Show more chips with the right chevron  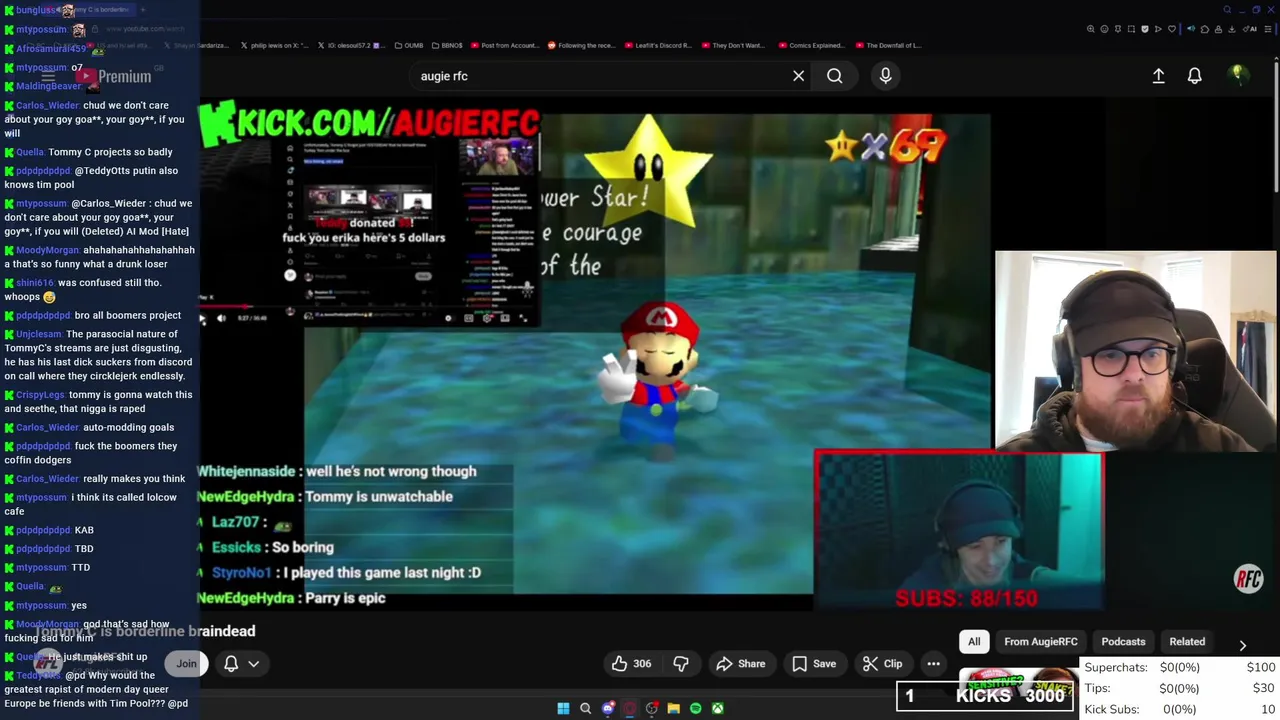click(1242, 645)
